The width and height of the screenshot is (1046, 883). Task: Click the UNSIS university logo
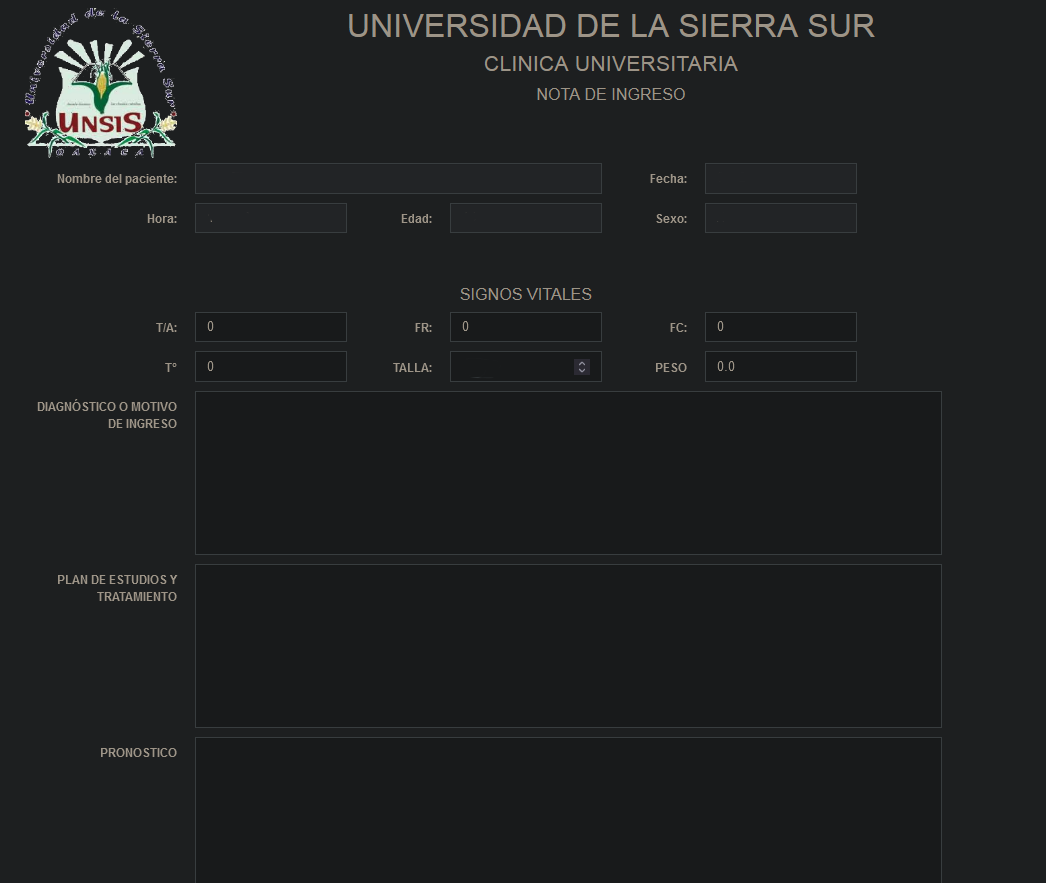click(101, 83)
